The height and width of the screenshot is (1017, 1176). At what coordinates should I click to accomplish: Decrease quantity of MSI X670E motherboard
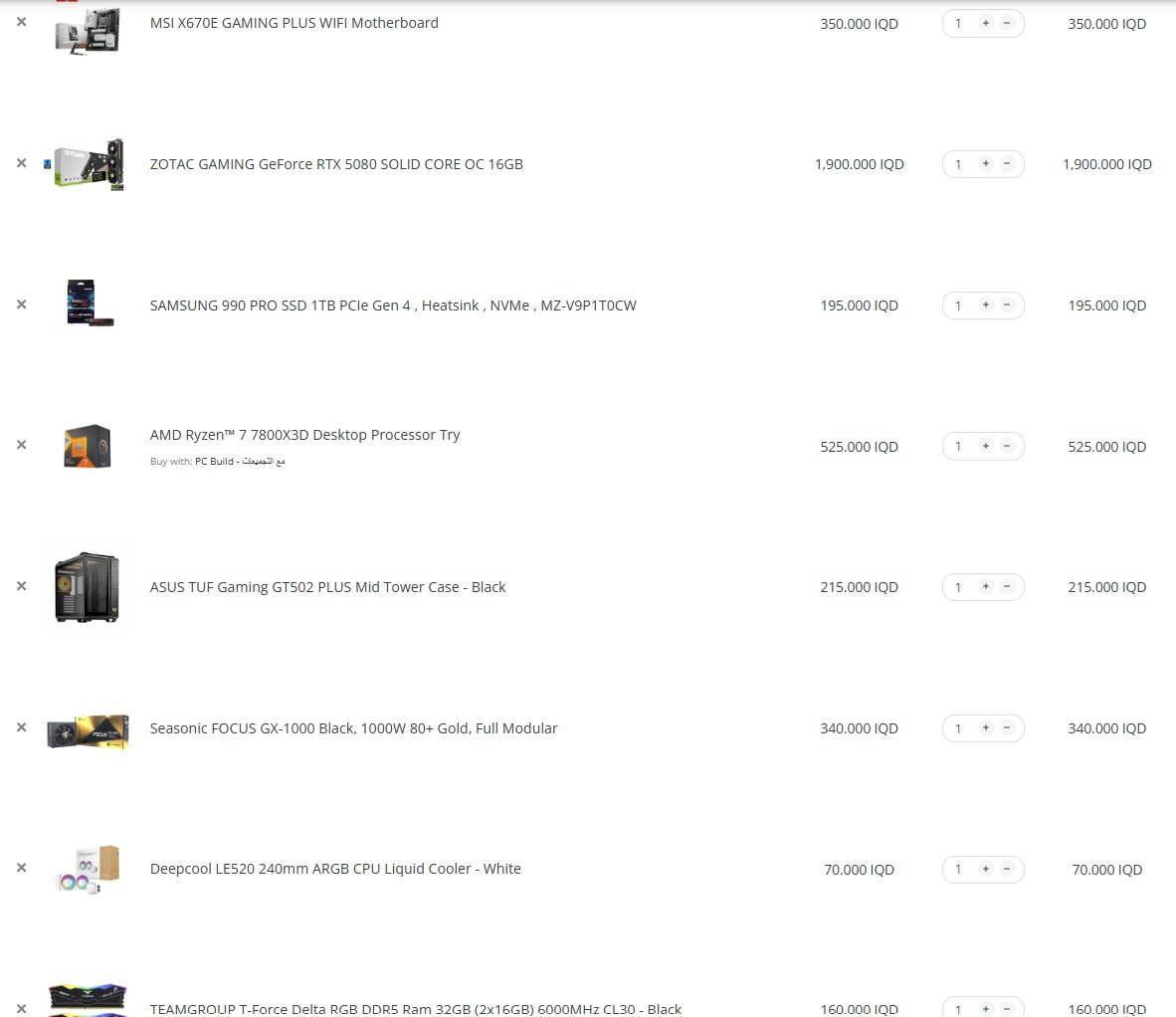[x=1007, y=23]
